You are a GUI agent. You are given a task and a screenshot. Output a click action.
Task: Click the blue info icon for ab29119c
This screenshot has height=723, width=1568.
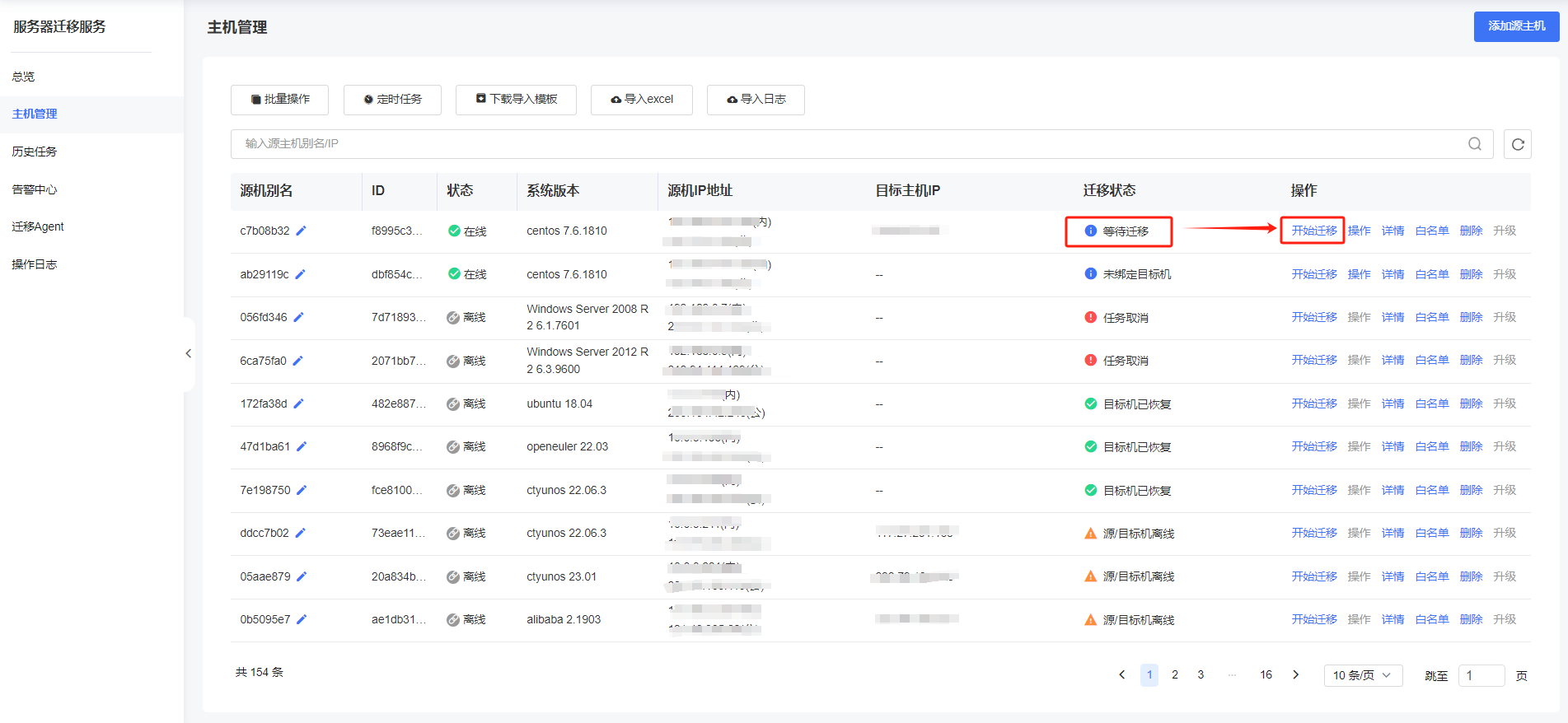click(x=1091, y=274)
